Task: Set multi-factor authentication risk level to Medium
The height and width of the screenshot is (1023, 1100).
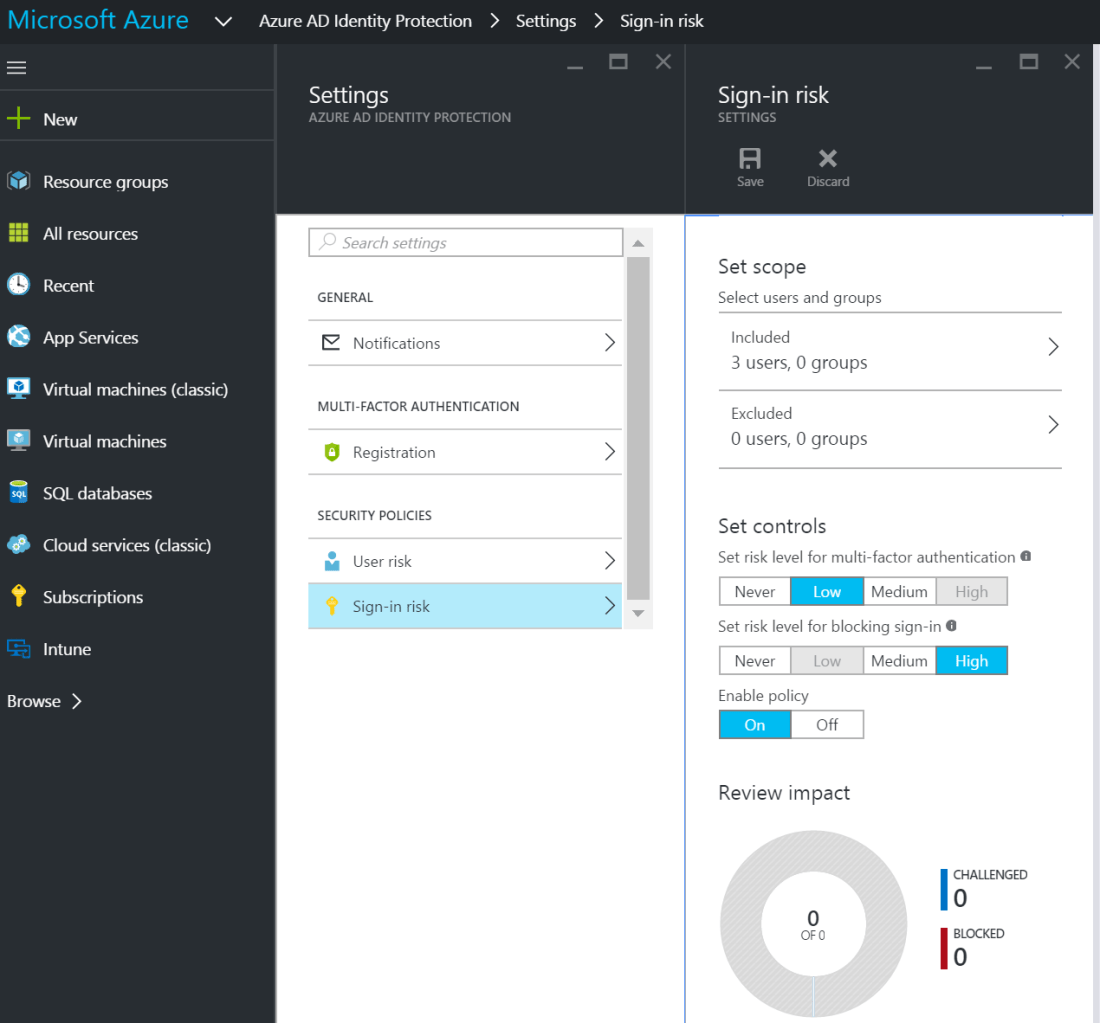Action: 899,592
